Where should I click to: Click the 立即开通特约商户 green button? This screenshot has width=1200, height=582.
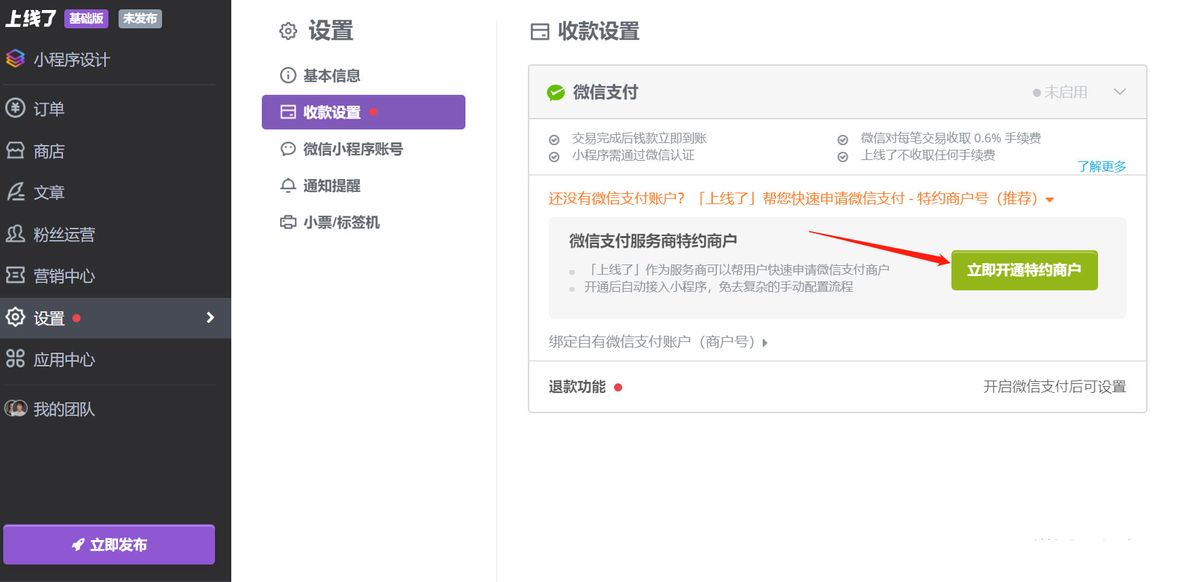coord(1023,270)
